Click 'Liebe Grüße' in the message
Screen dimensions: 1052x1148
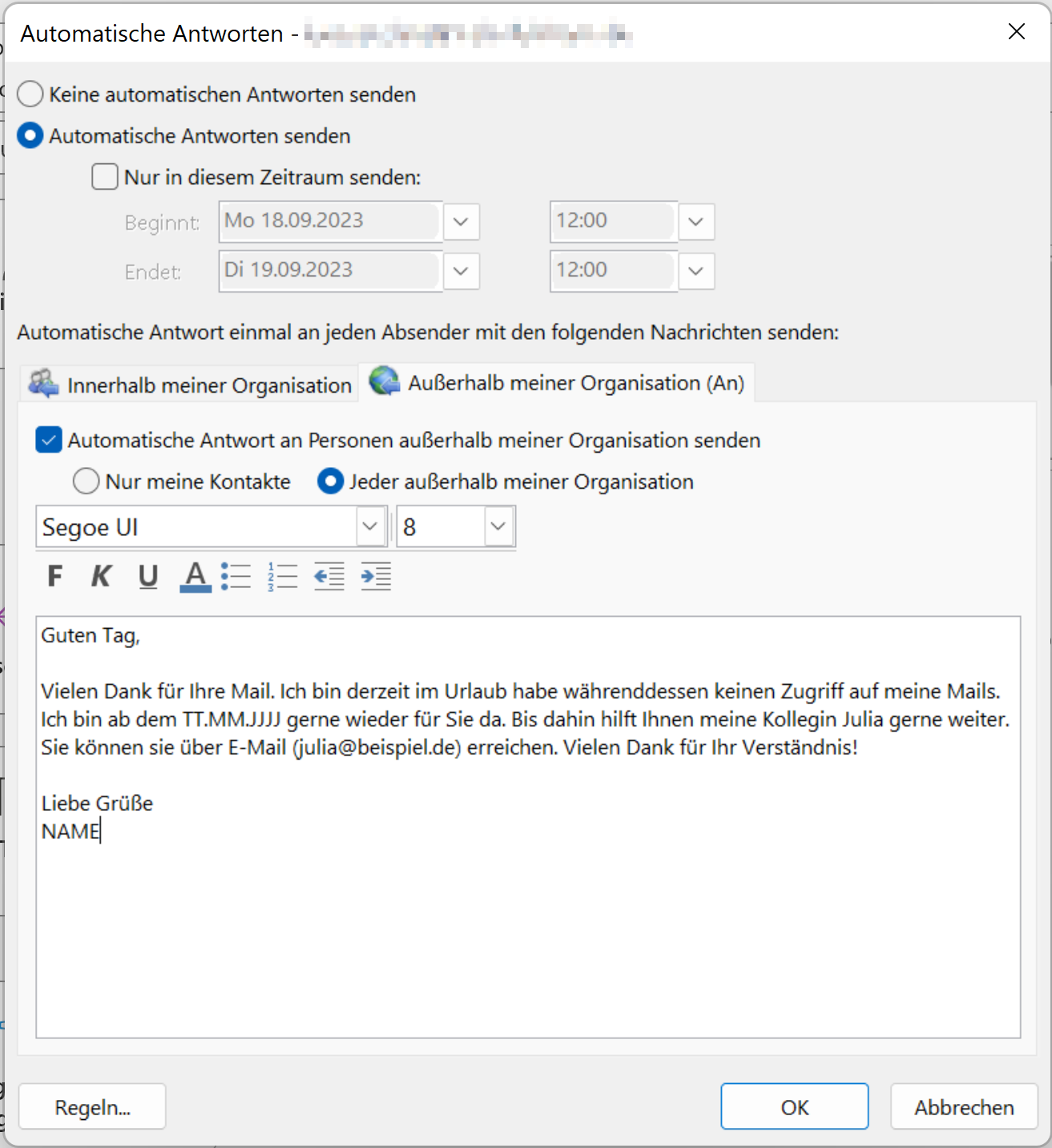pyautogui.click(x=97, y=803)
